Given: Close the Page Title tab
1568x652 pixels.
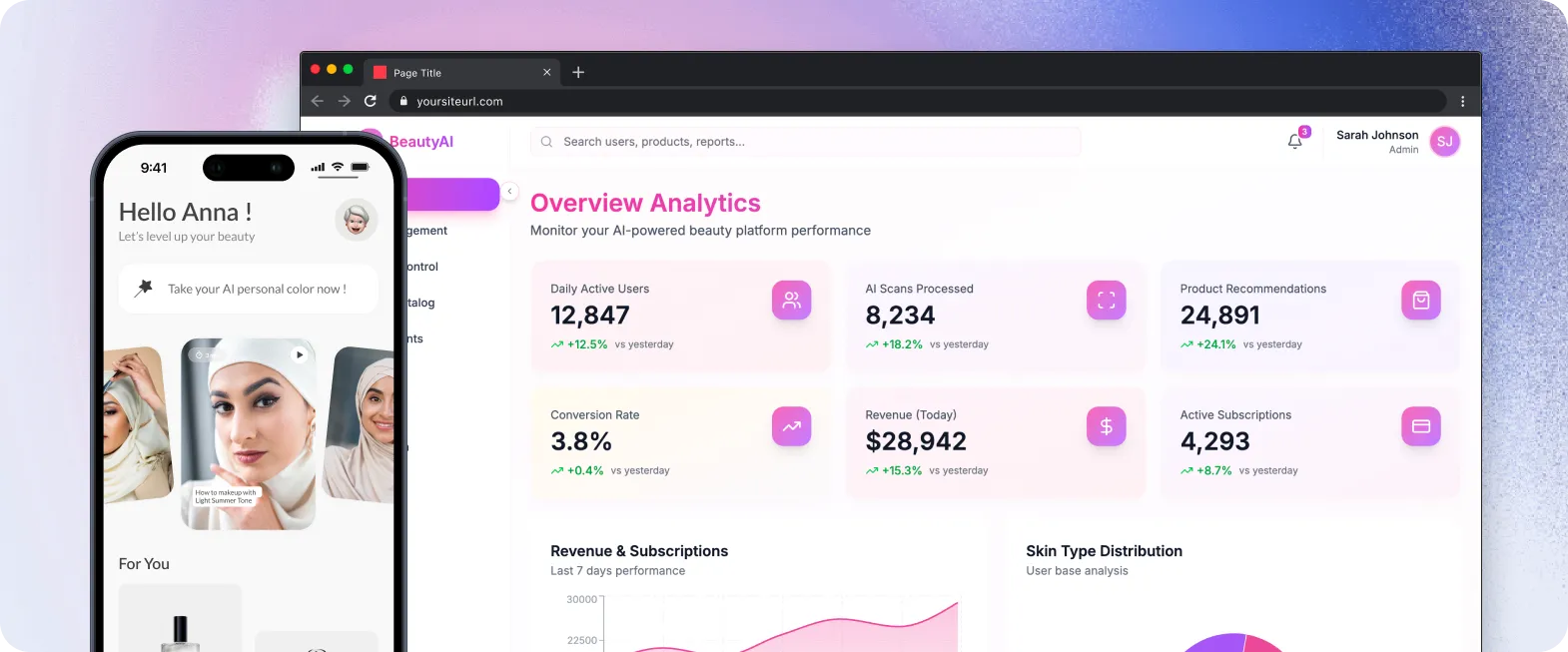Looking at the screenshot, I should point(546,72).
